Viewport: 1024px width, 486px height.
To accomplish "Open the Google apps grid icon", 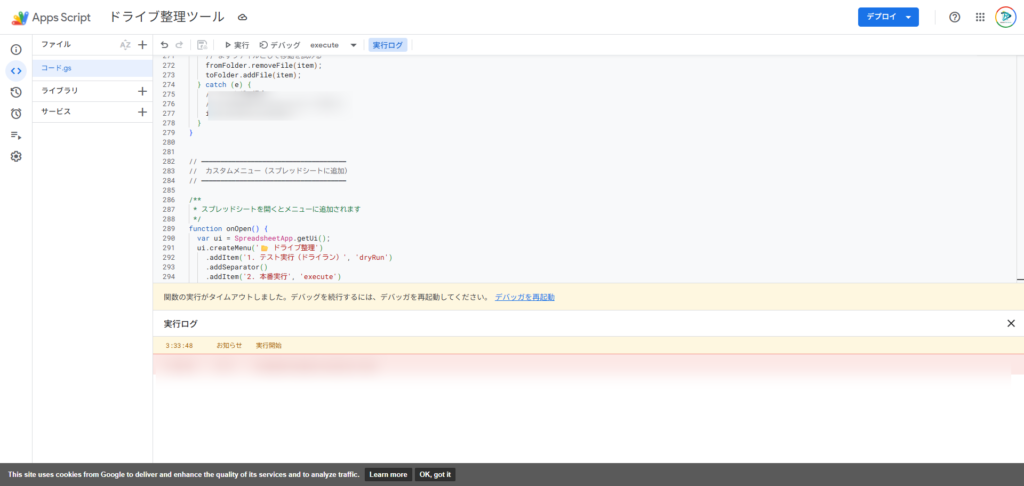I will tap(980, 18).
